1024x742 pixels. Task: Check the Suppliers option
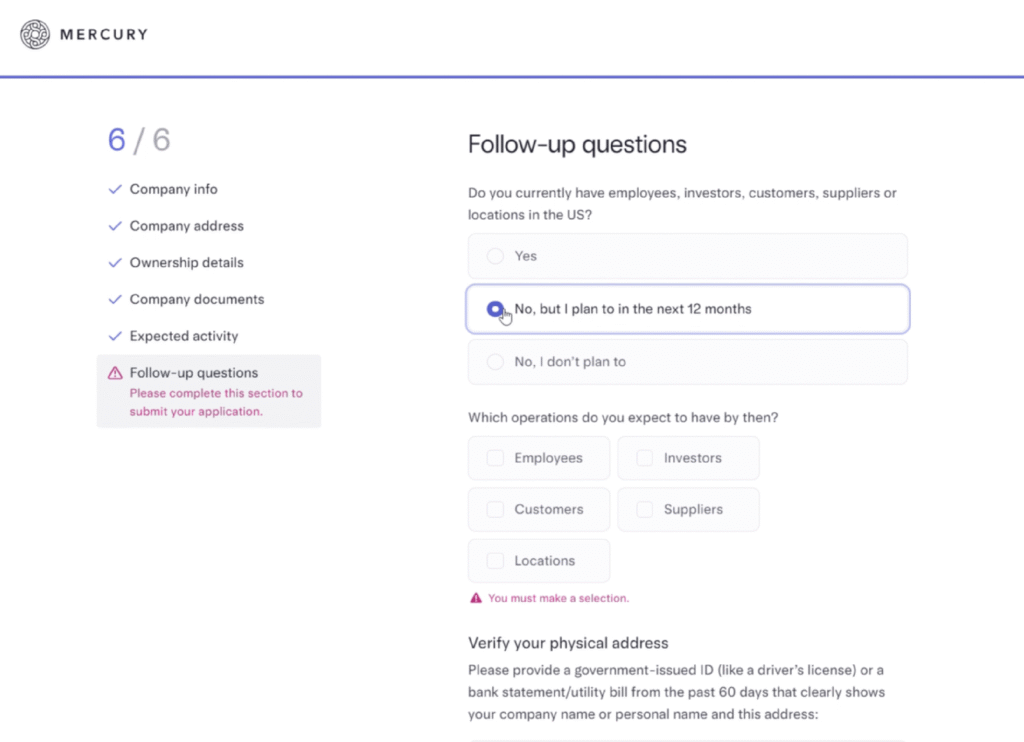[645, 510]
